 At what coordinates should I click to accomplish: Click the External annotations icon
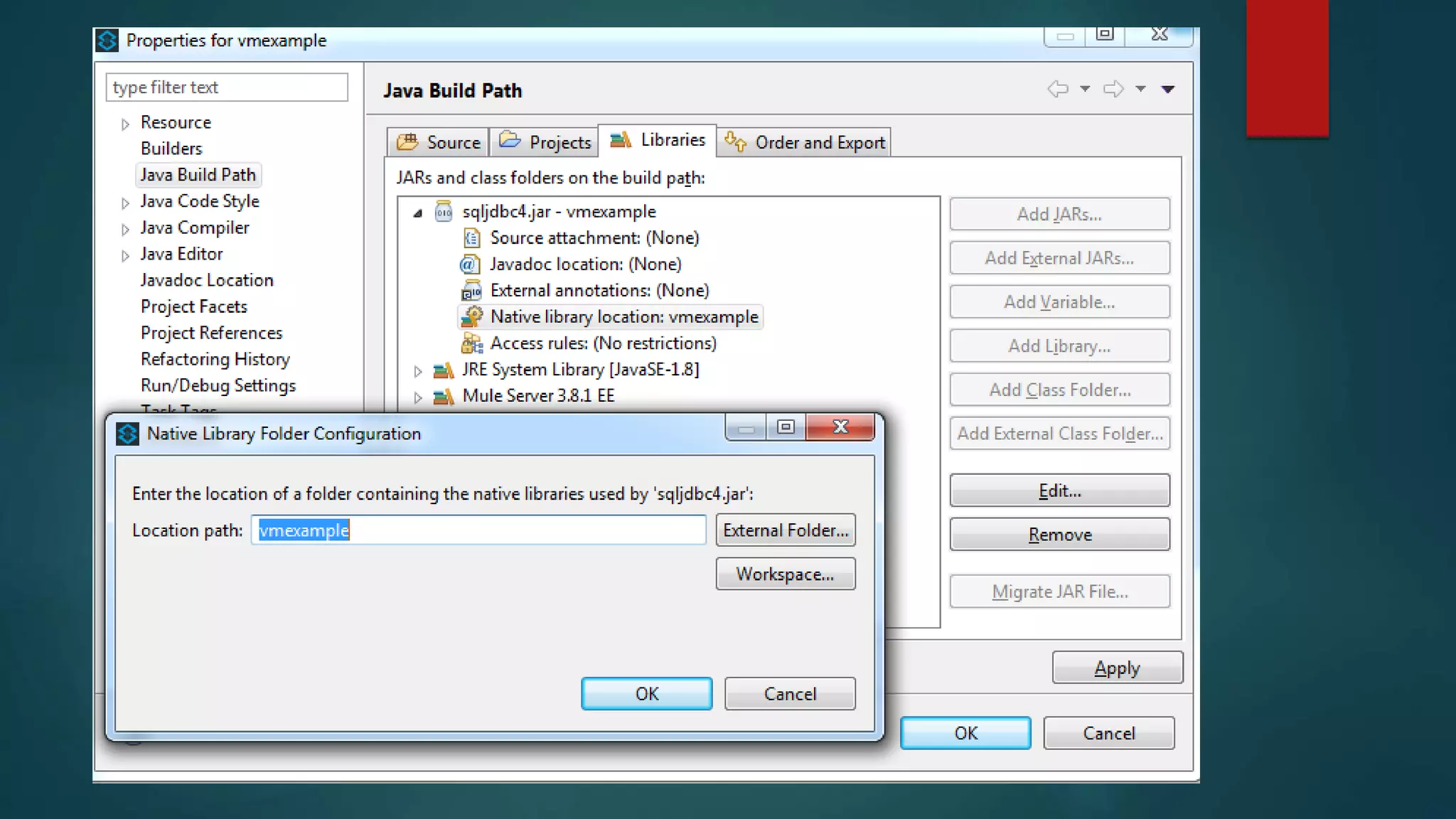pos(471,291)
